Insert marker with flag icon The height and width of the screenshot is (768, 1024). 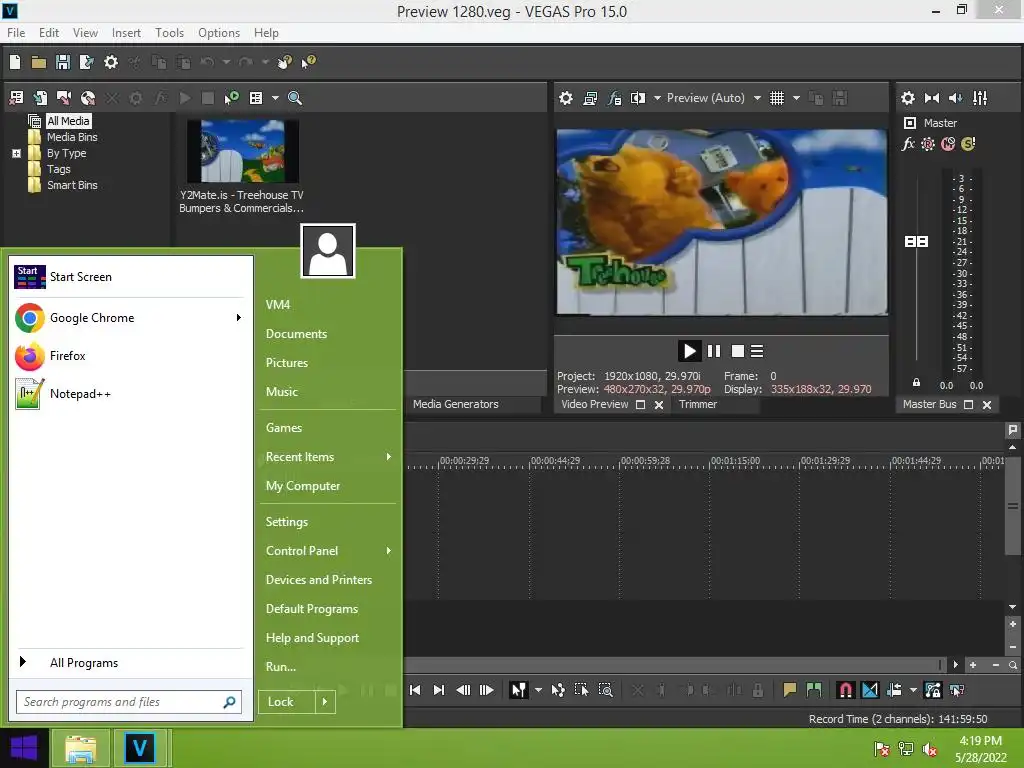click(789, 690)
